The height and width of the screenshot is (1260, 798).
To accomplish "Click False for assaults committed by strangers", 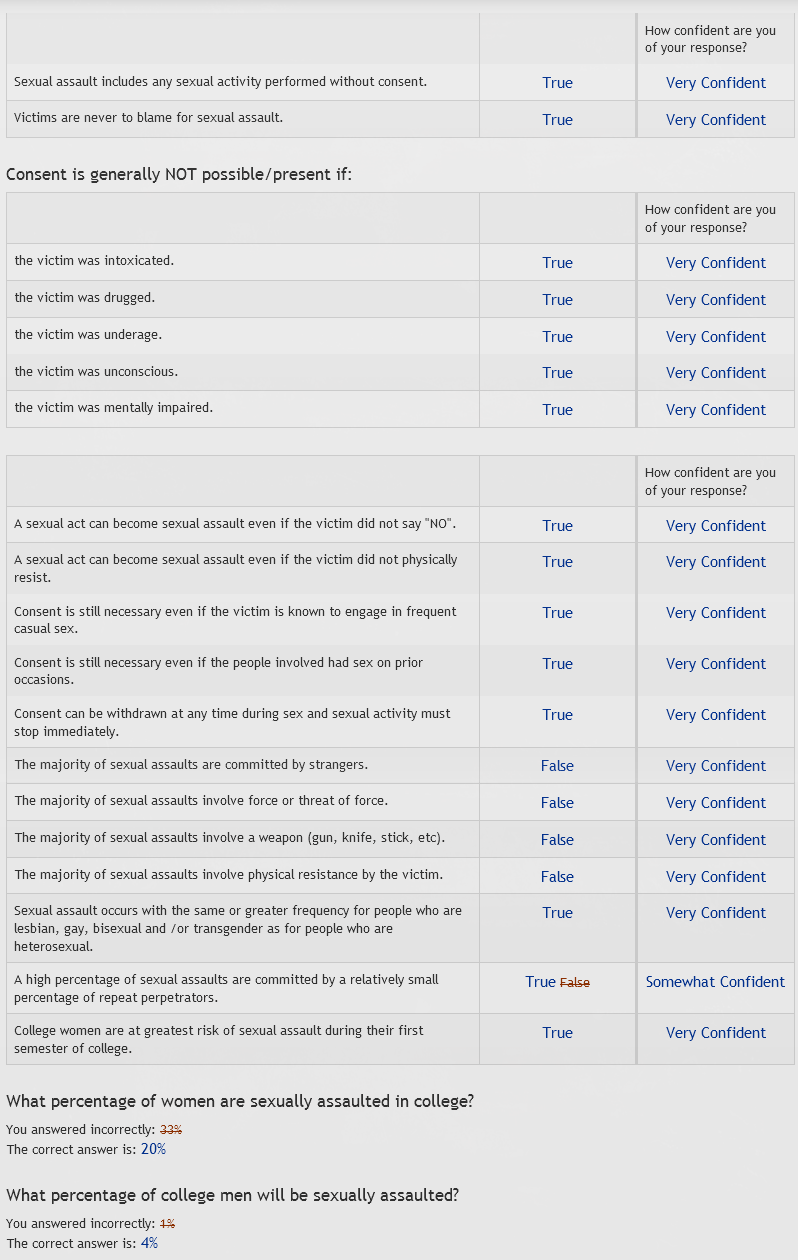I will pos(557,766).
